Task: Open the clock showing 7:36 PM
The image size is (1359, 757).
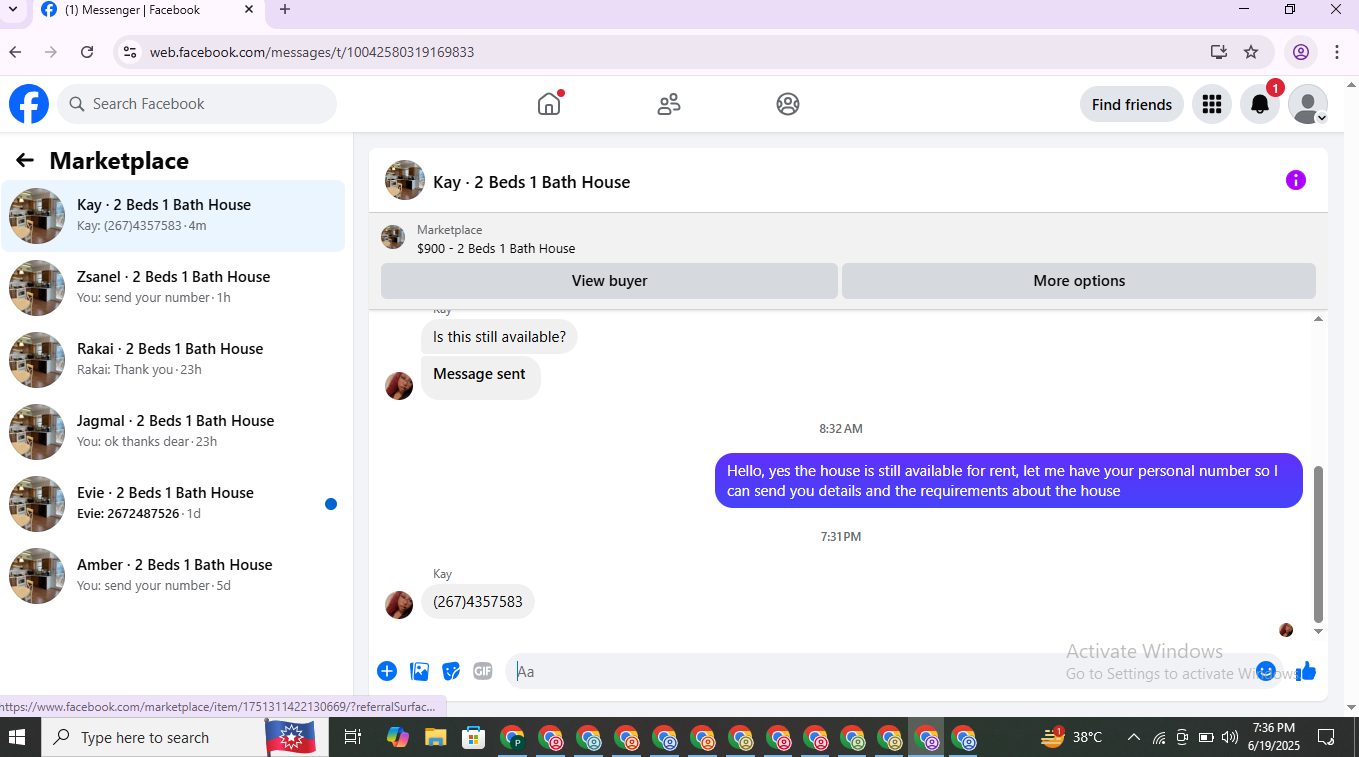Action: point(1273,737)
